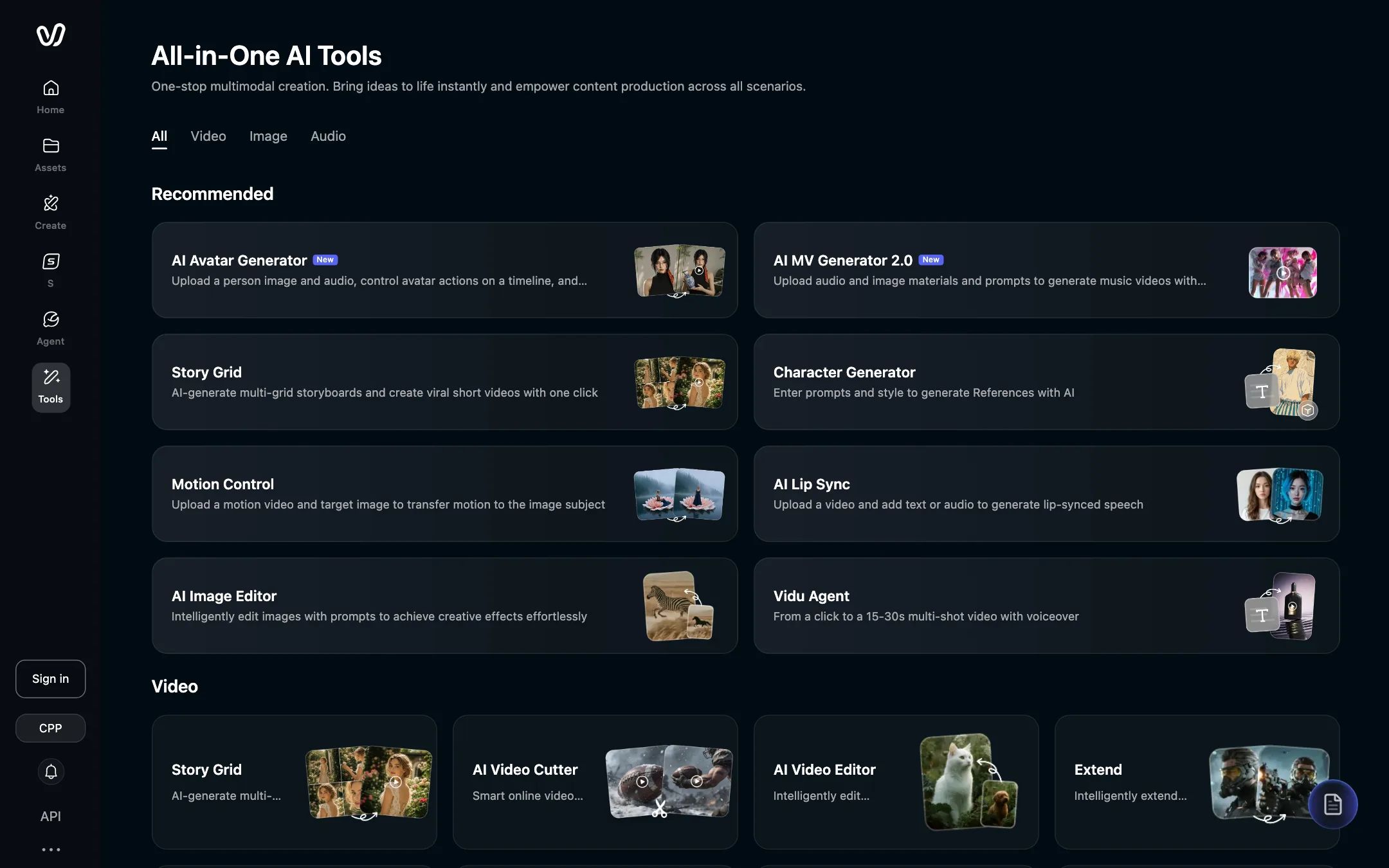Click the three-dot more options icon

tap(51, 849)
